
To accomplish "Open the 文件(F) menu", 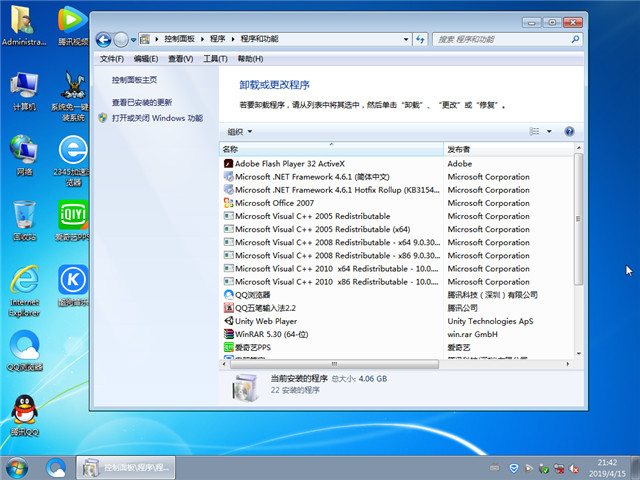I will (111, 59).
